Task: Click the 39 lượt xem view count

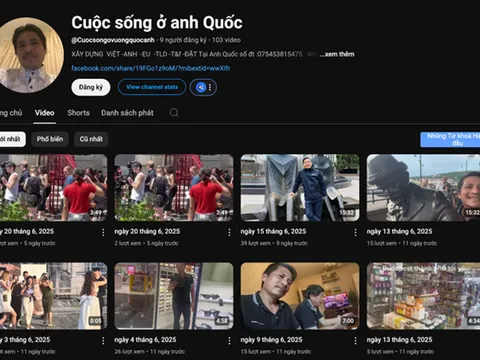Action: pos(256,243)
